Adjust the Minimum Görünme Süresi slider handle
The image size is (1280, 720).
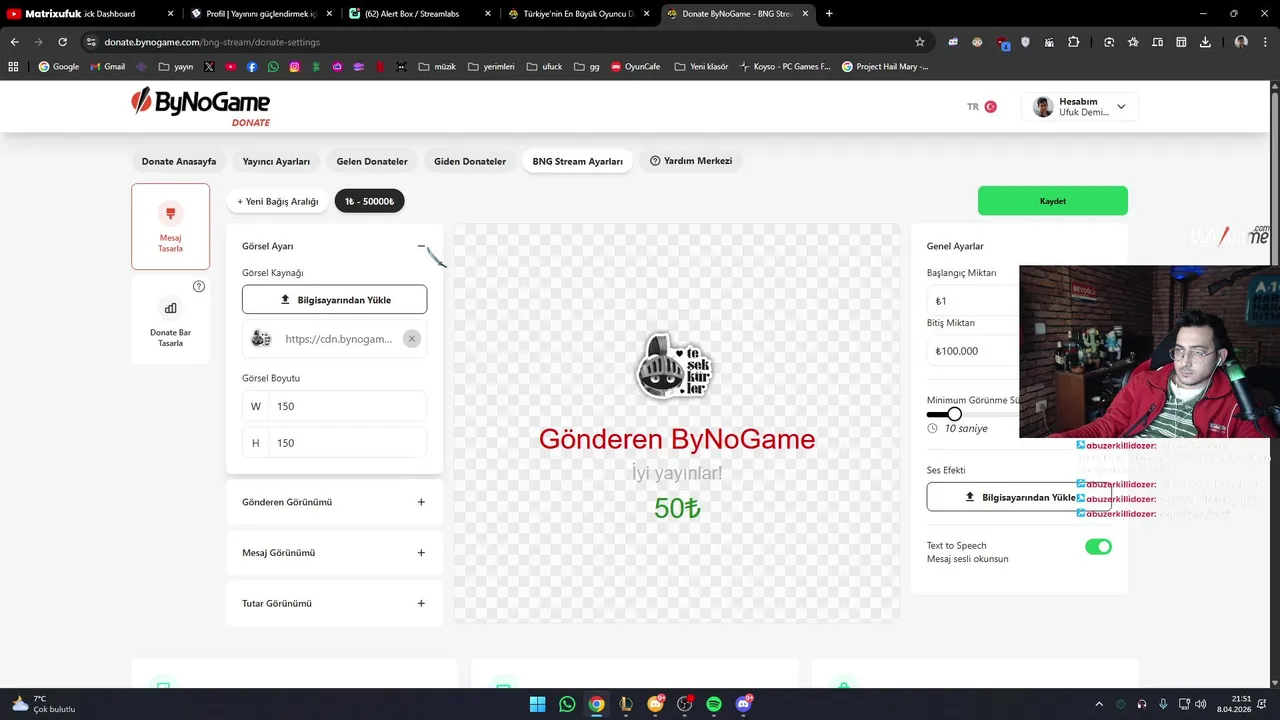(954, 414)
